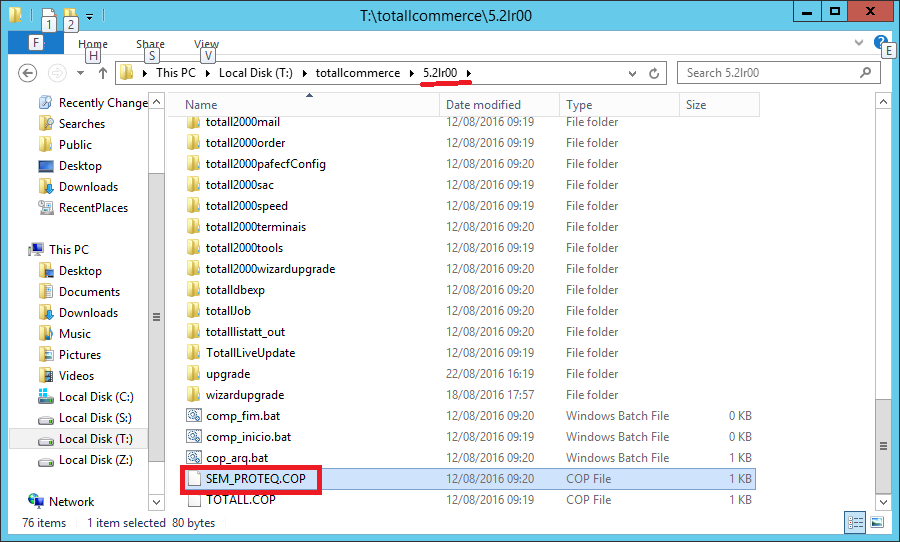The width and height of the screenshot is (900, 542).
Task: Click file list scrollbar down arrow
Action: pyautogui.click(x=883, y=502)
